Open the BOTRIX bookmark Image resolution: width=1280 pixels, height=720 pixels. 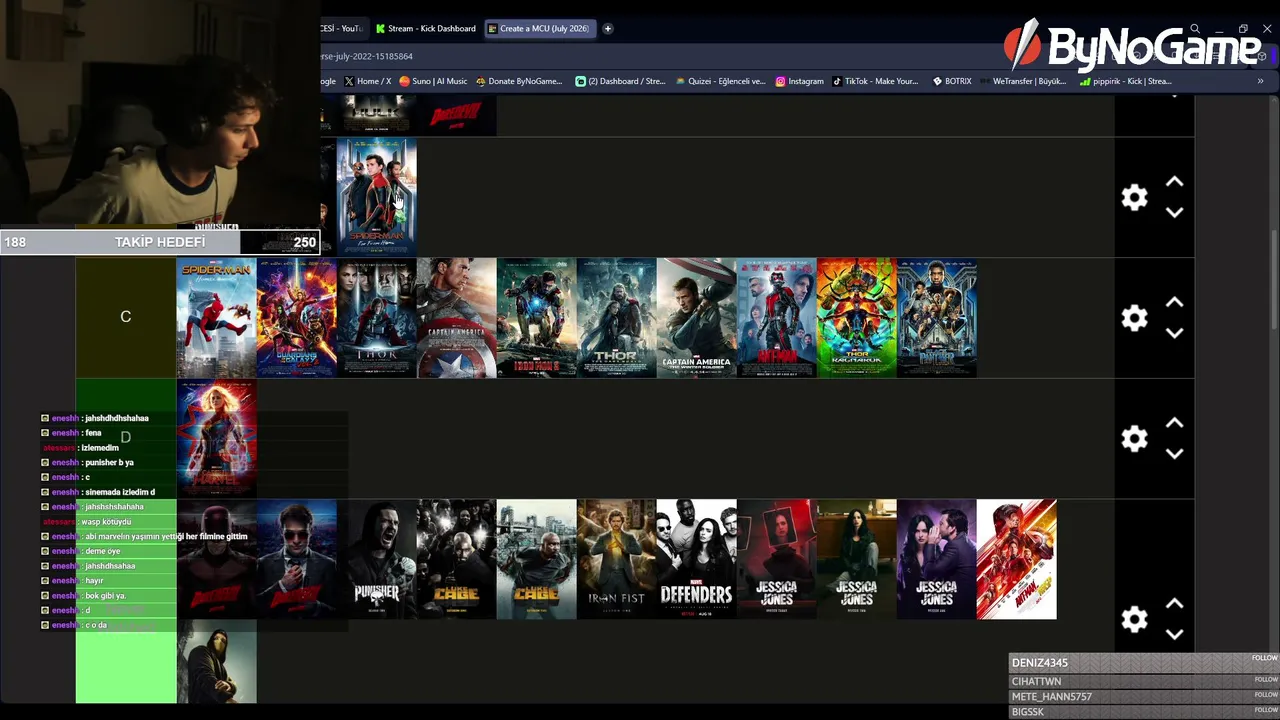click(x=952, y=81)
